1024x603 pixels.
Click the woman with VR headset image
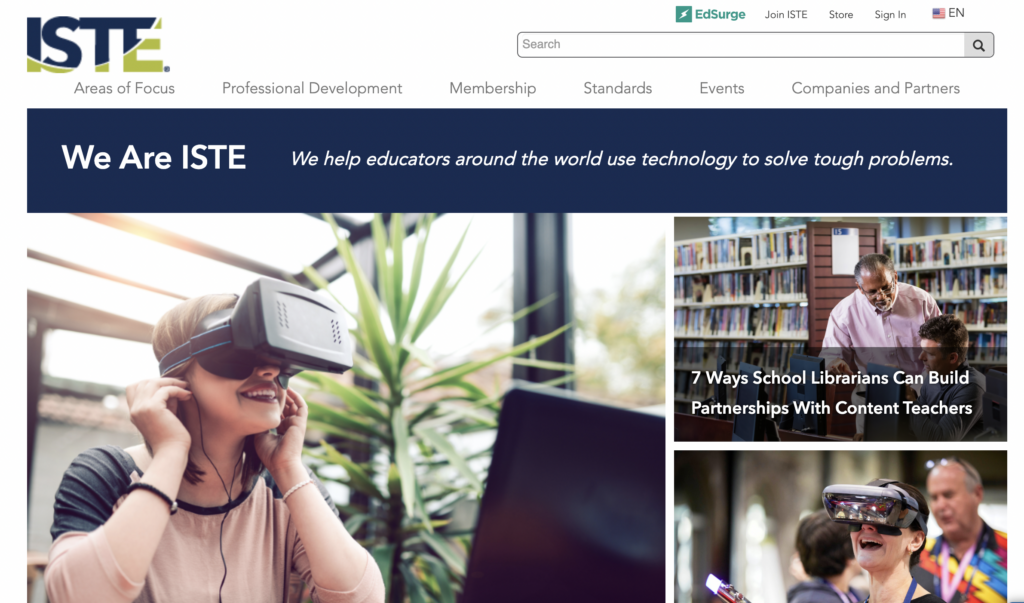point(345,408)
